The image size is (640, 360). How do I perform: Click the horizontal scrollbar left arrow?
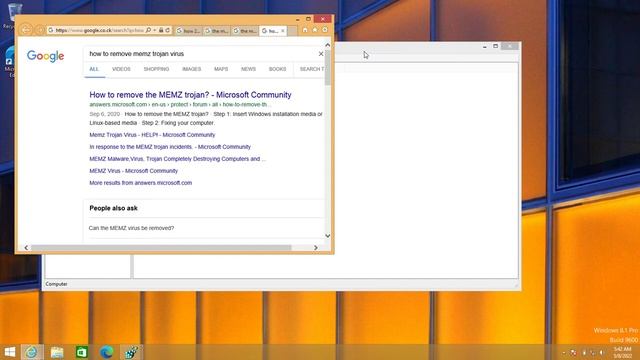click(x=26, y=248)
